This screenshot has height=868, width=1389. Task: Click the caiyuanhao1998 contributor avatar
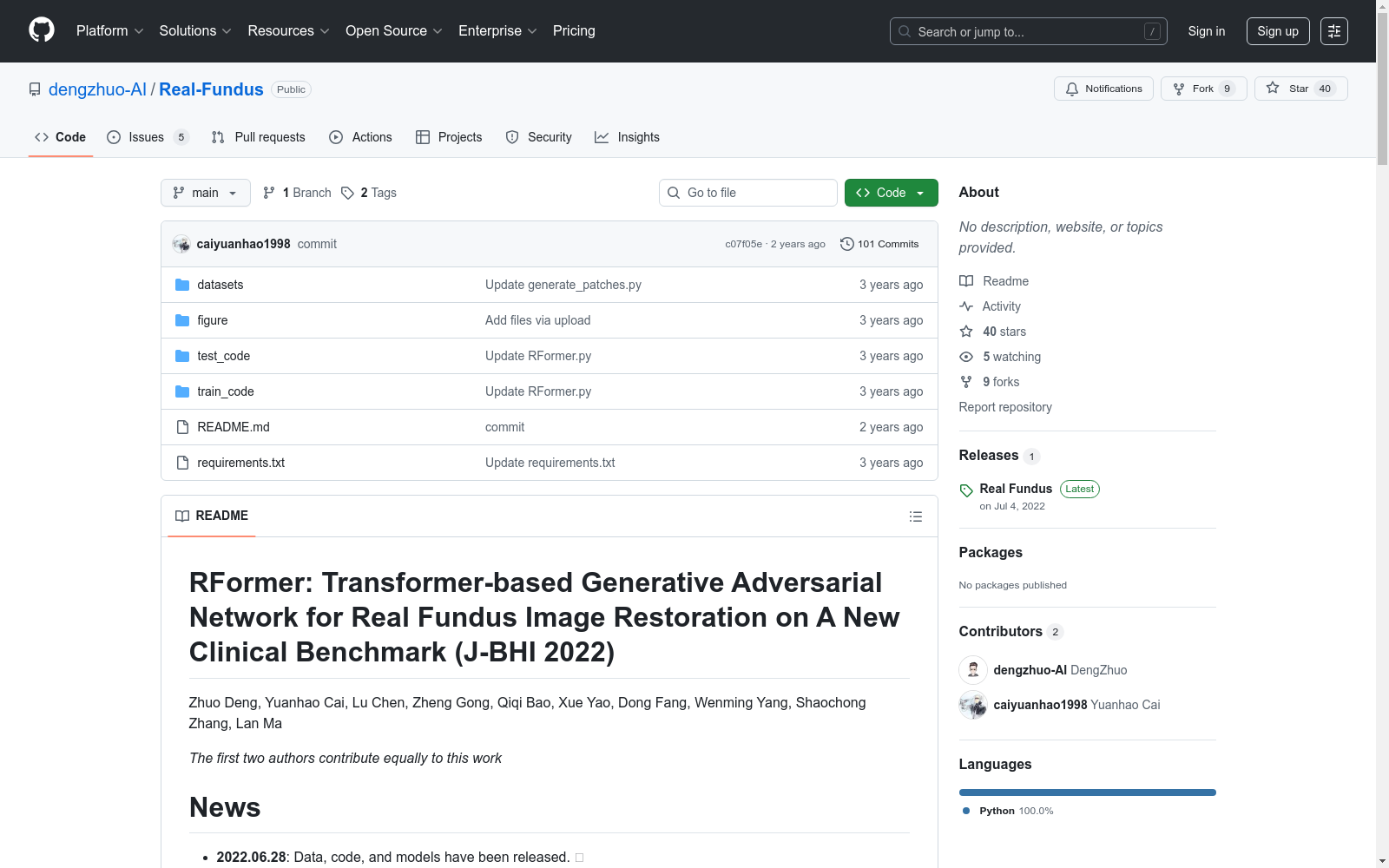click(973, 705)
